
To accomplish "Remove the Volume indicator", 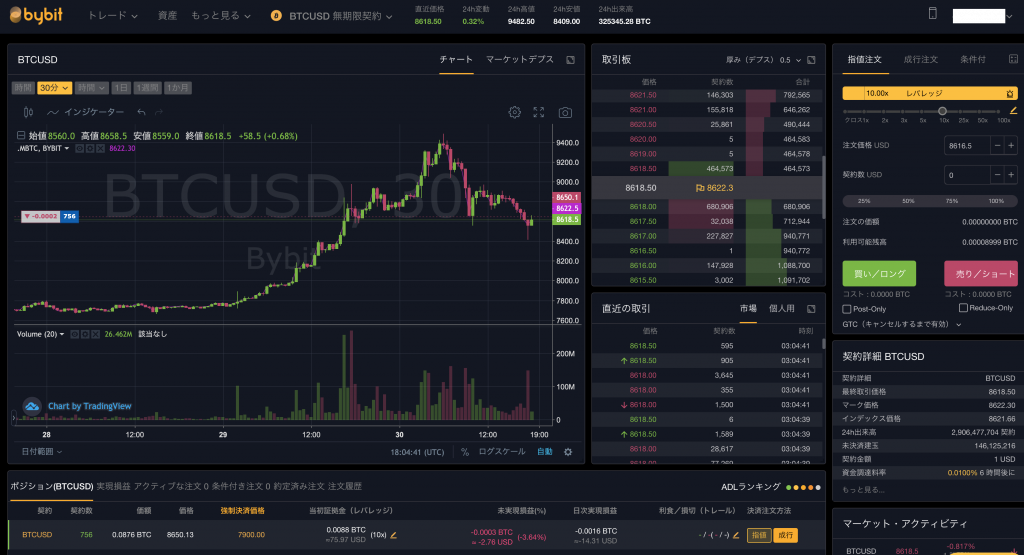I will point(95,334).
